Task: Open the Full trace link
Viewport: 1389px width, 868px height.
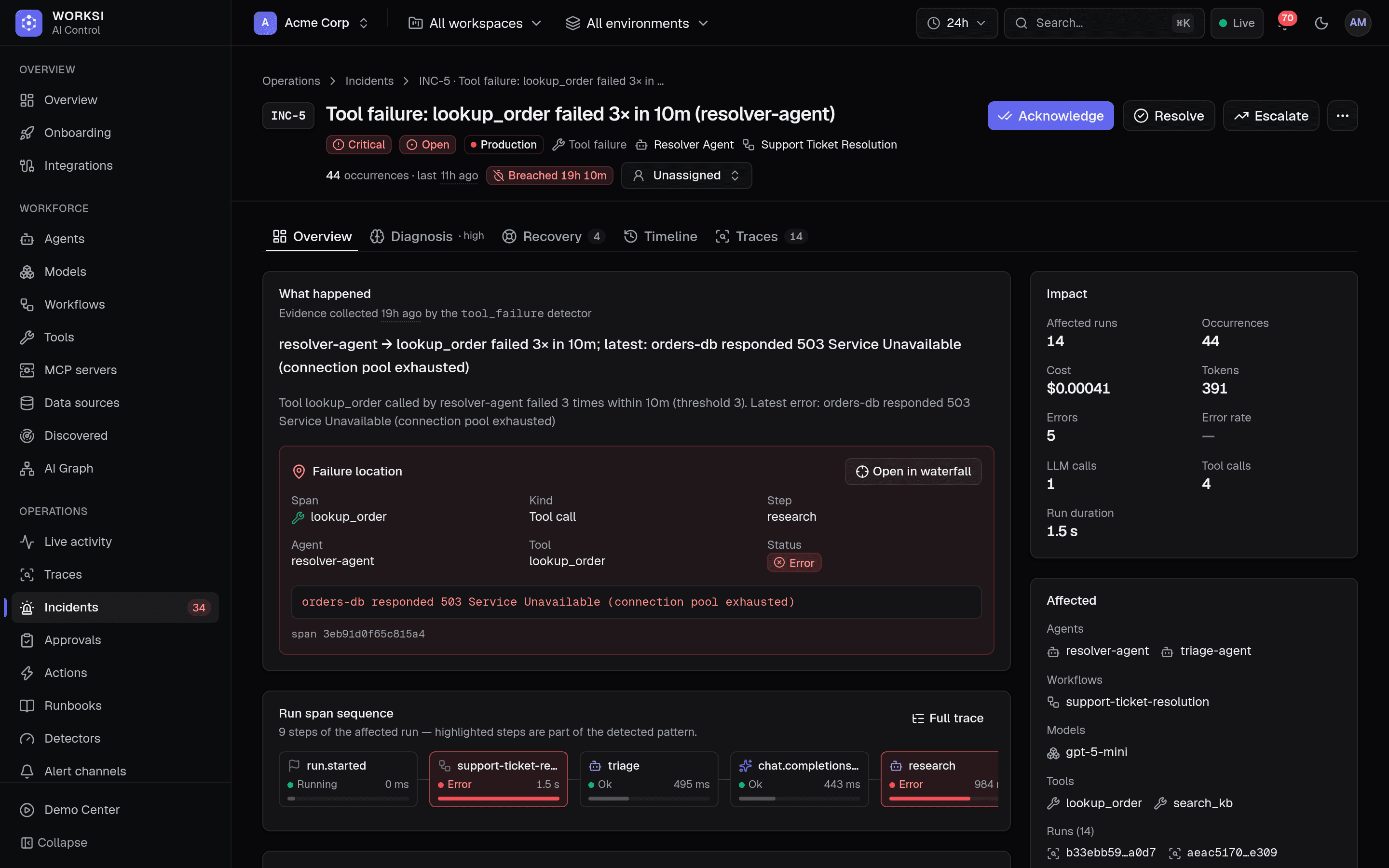Action: tap(948, 718)
